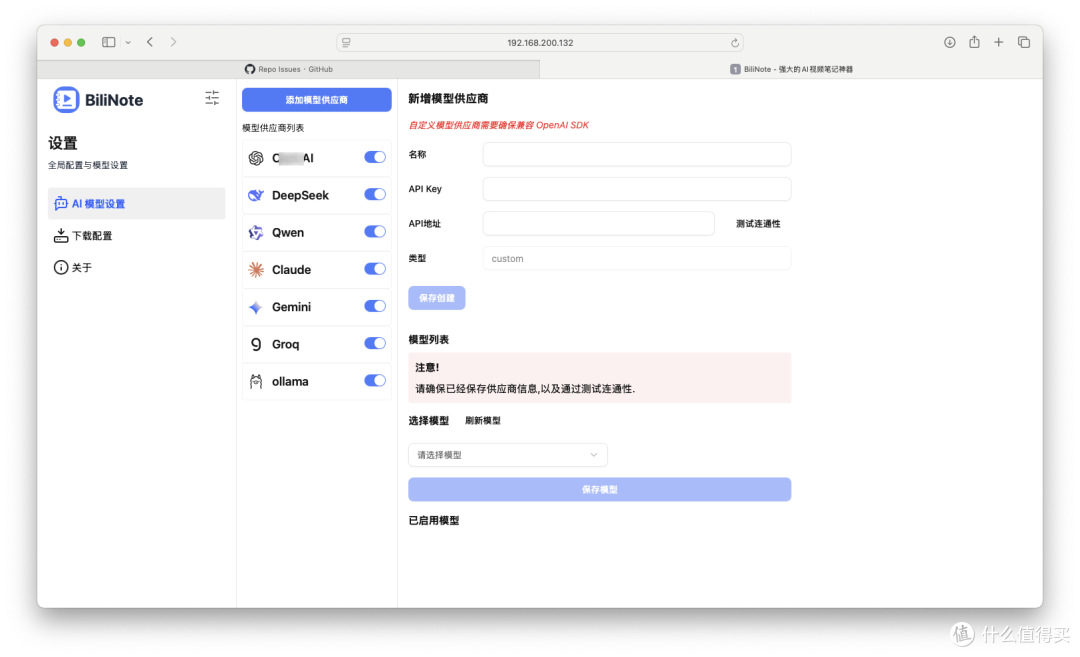Click the Safari address bar 192.168.200.132

[x=540, y=43]
